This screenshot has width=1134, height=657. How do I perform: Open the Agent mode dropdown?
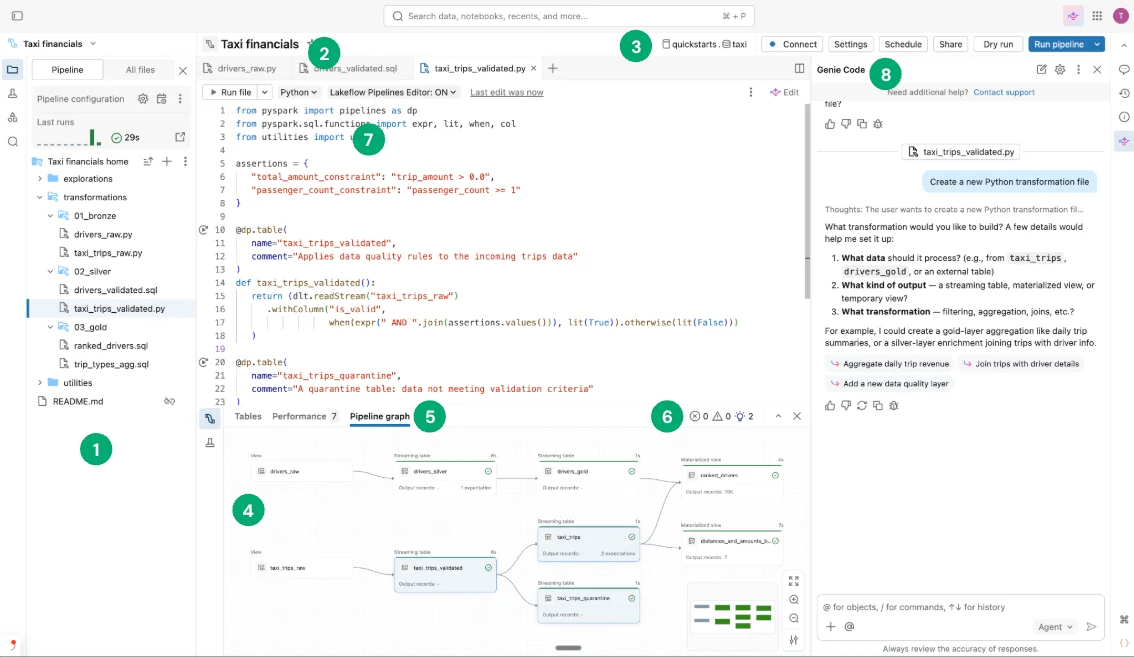[x=1055, y=627]
